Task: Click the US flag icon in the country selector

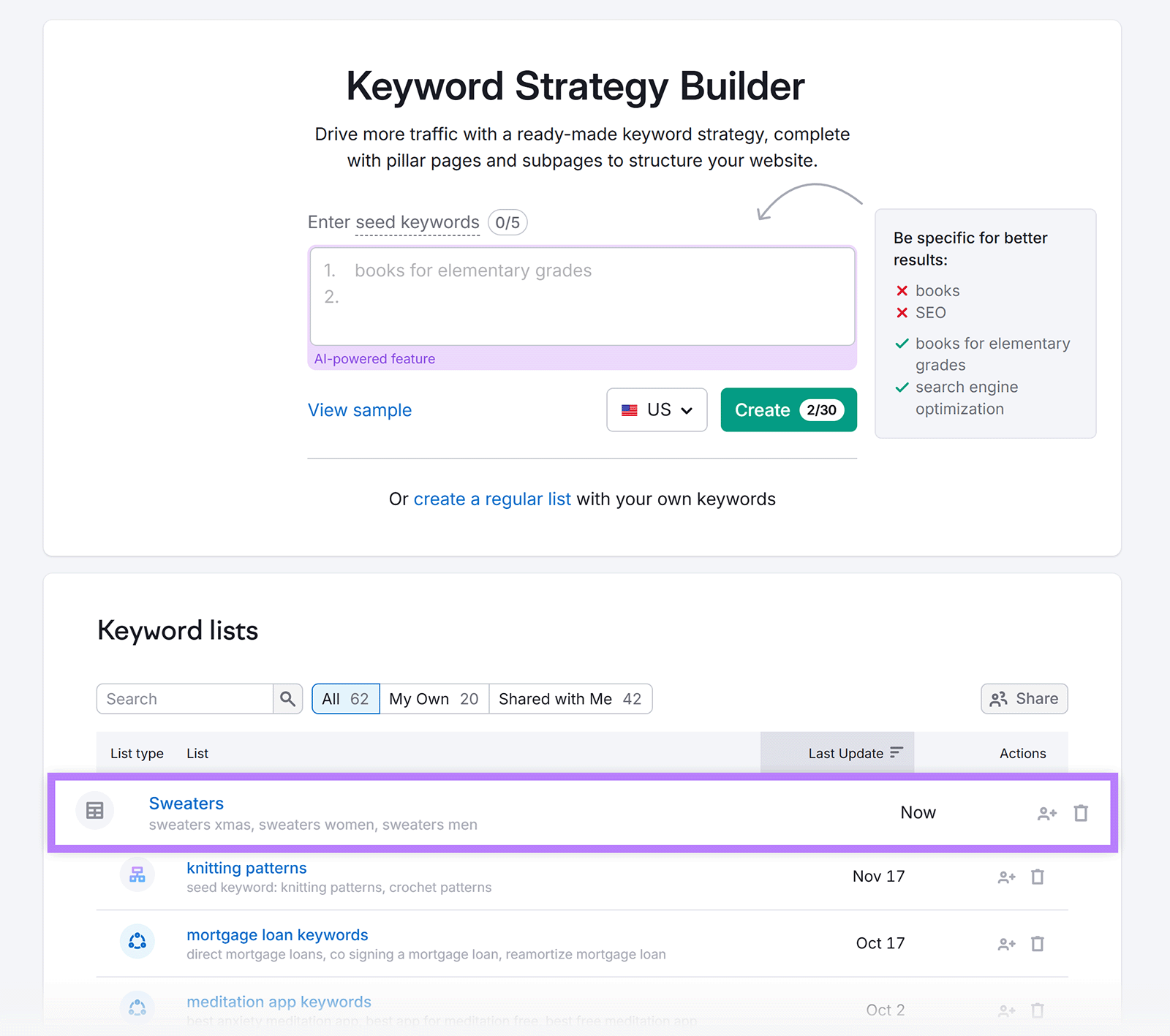Action: (x=630, y=410)
